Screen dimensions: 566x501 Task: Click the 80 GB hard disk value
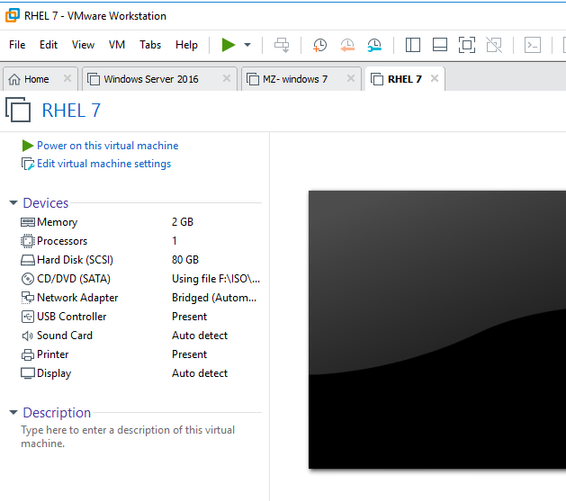click(185, 260)
